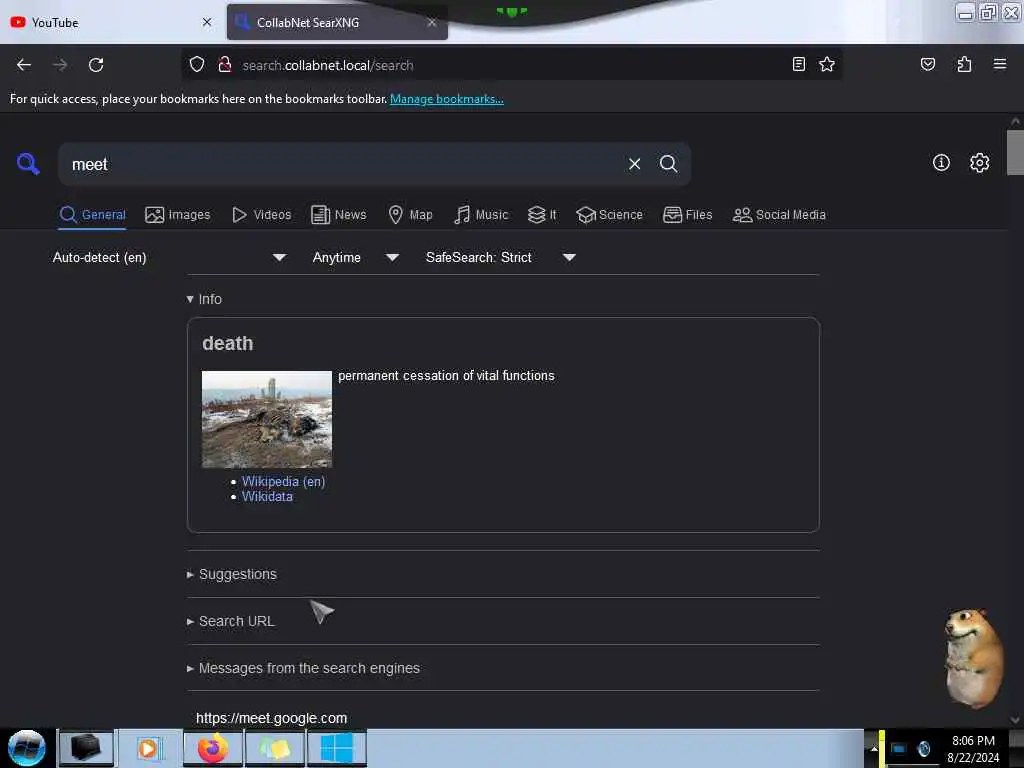
Task: Click the lock site security icon
Action: (225, 64)
